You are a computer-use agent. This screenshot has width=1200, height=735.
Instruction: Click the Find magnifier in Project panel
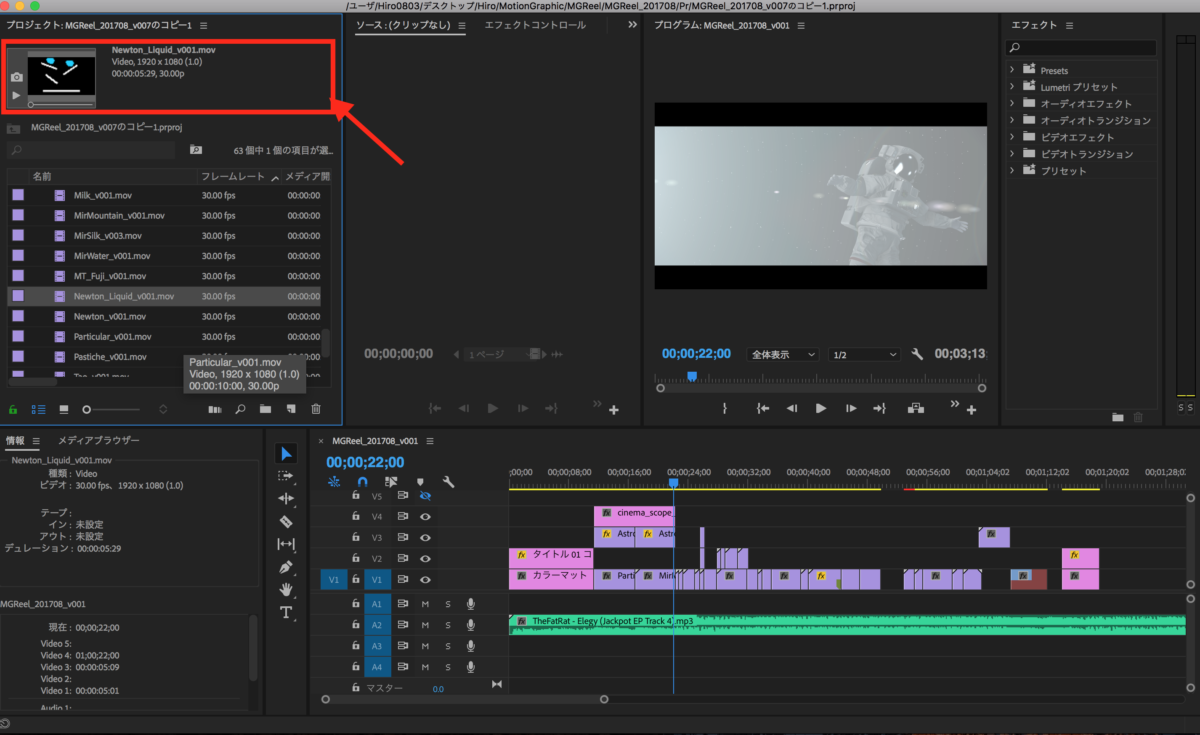pos(240,409)
